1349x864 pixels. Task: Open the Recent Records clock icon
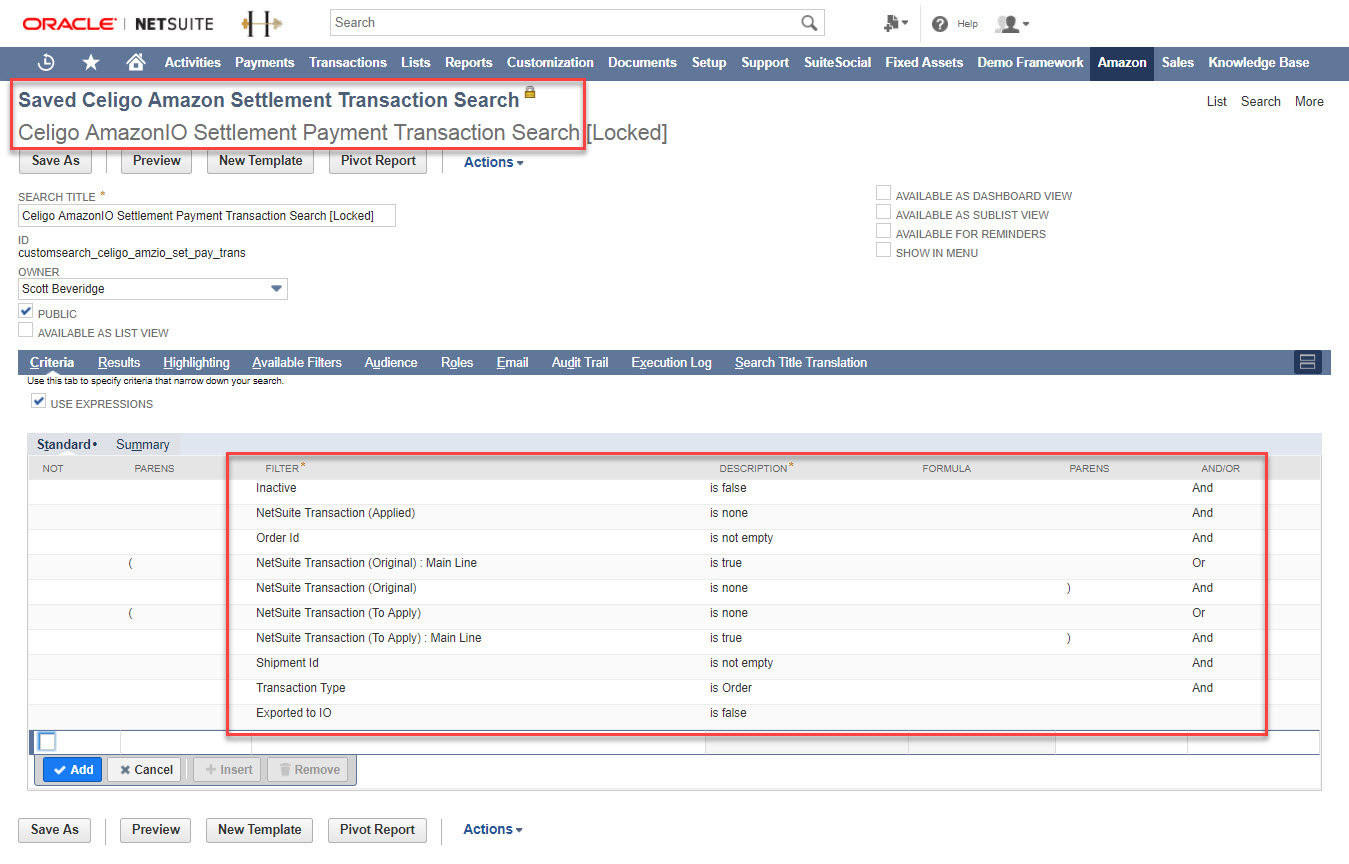click(46, 62)
